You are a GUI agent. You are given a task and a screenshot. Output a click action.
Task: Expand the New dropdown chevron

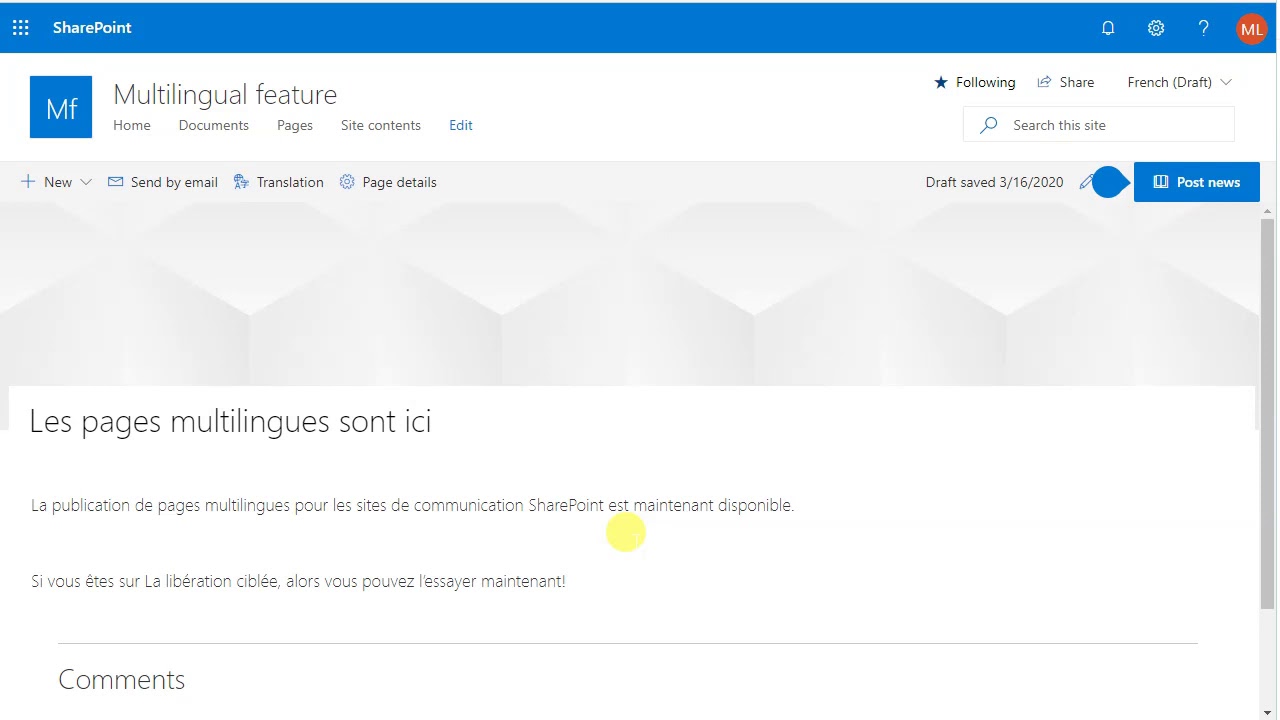(x=86, y=182)
